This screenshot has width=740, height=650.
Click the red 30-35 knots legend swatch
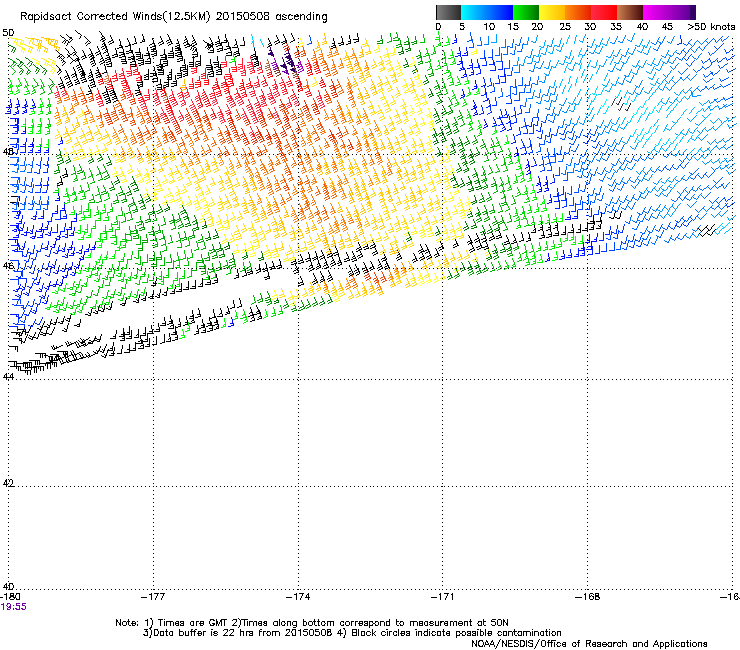[x=604, y=12]
